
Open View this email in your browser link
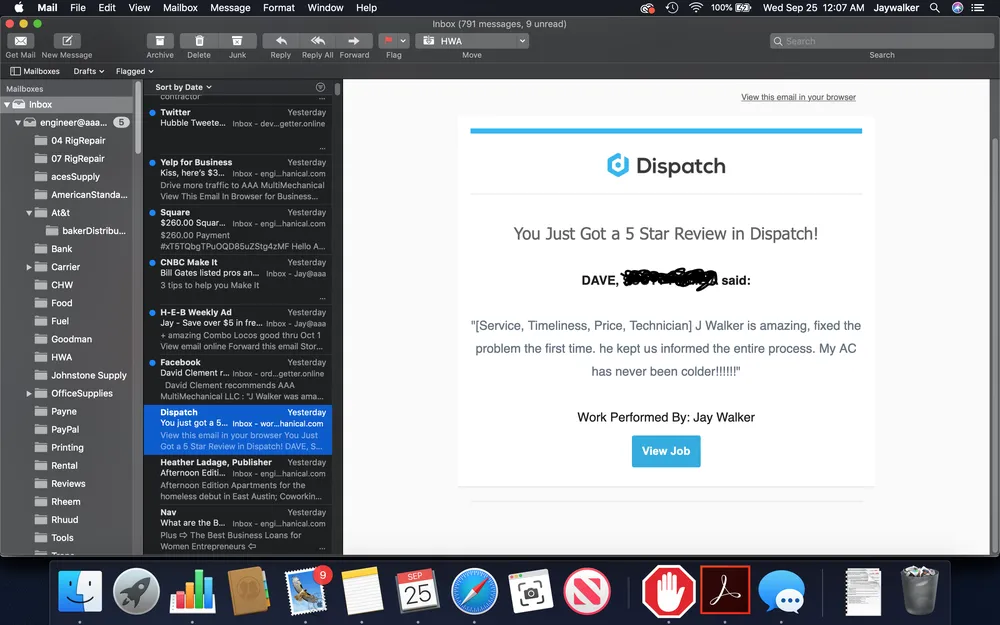(798, 97)
